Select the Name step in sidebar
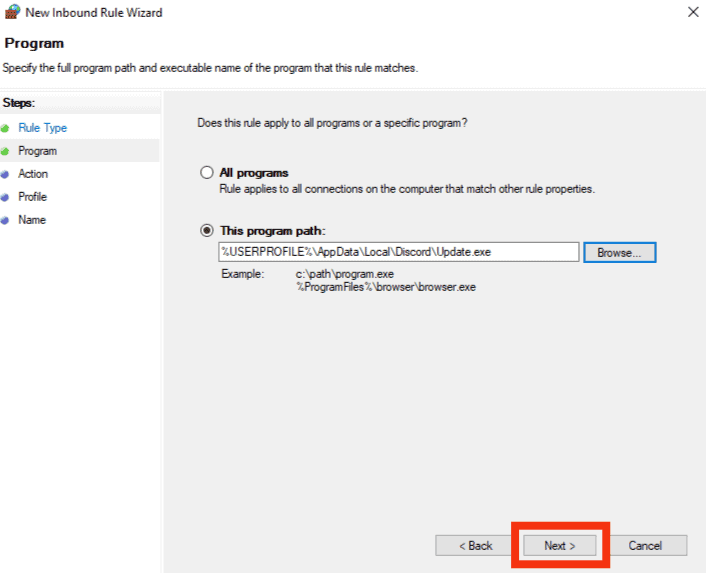This screenshot has height=573, width=706. coord(32,220)
